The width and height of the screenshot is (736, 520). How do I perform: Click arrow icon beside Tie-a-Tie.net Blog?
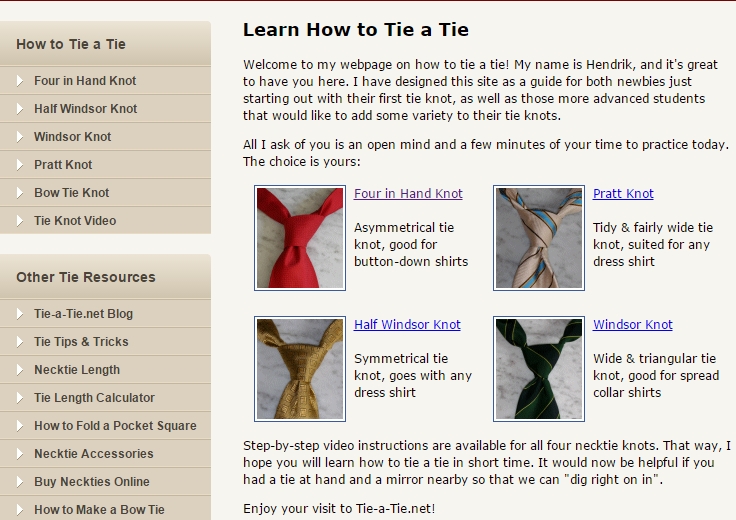click(x=19, y=314)
